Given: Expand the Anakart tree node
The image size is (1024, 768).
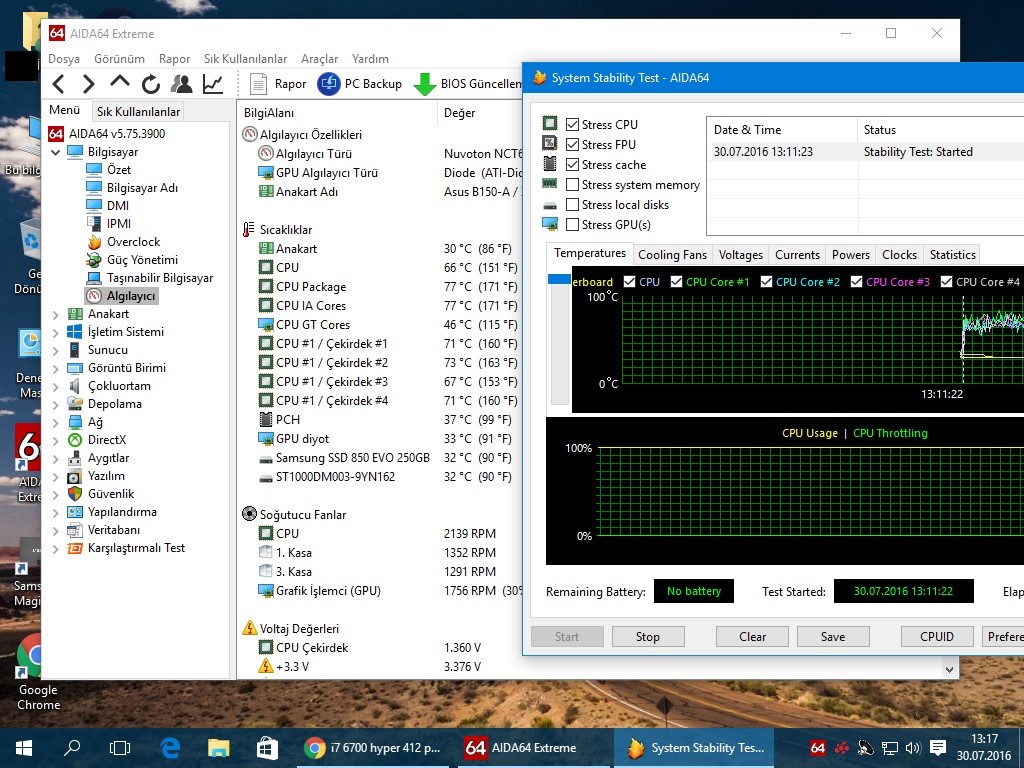Looking at the screenshot, I should 56,314.
